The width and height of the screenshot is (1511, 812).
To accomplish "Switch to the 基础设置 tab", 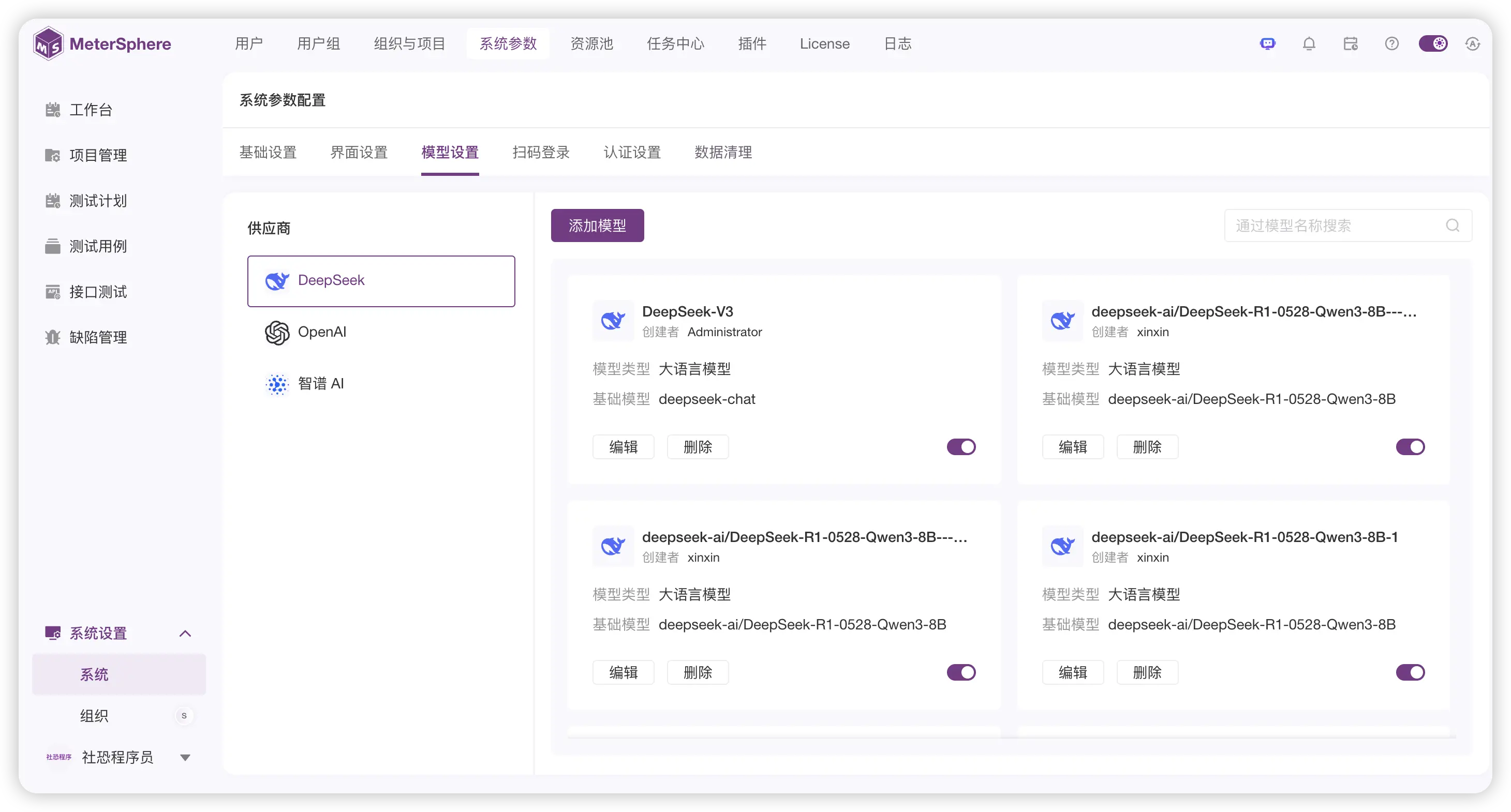I will (268, 153).
